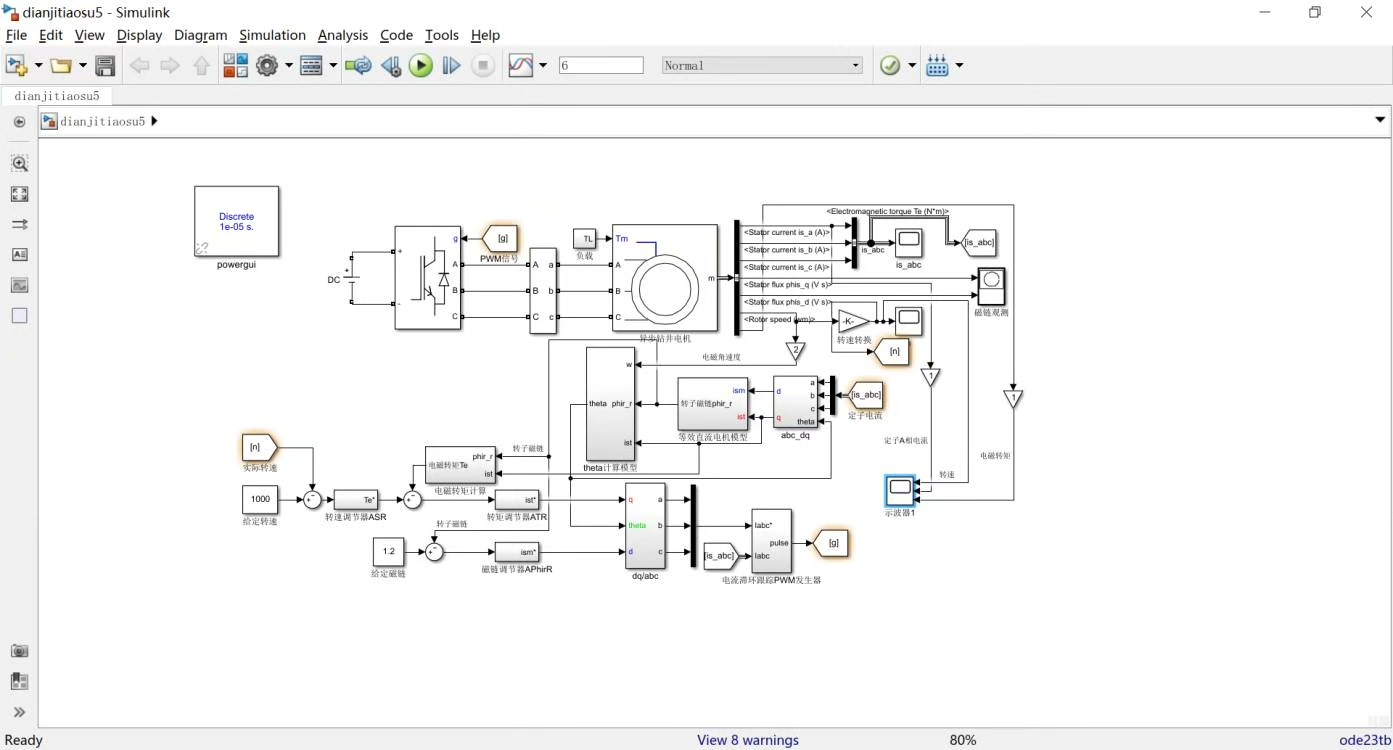This screenshot has width=1393, height=750.
Task: Click the simulation stop time field
Action: pos(601,65)
